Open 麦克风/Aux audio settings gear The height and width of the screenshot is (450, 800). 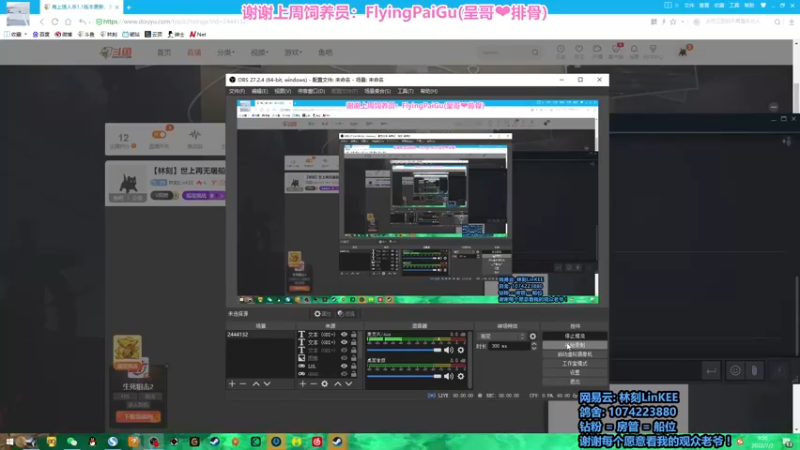tap(461, 350)
